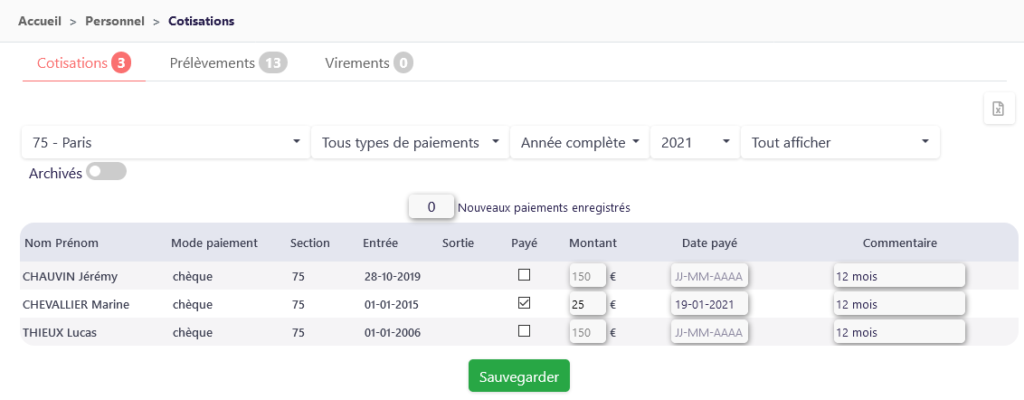Check Payé box for THIEUX Lucas
Image resolution: width=1024 pixels, height=400 pixels.
tap(524, 331)
